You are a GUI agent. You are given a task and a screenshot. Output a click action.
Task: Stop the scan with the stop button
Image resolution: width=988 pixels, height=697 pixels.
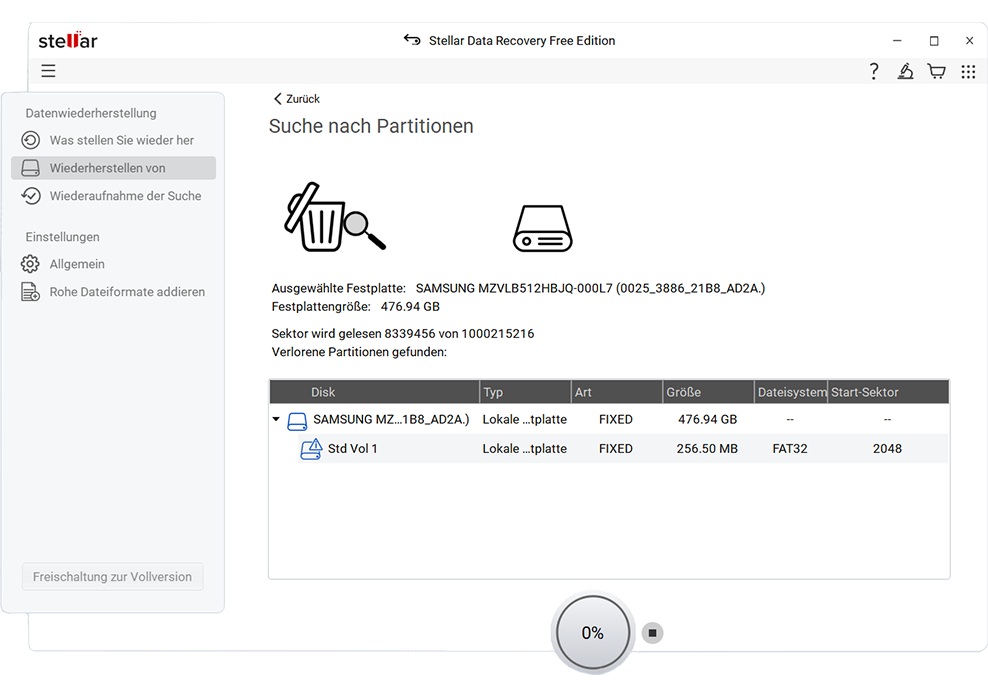click(x=652, y=633)
